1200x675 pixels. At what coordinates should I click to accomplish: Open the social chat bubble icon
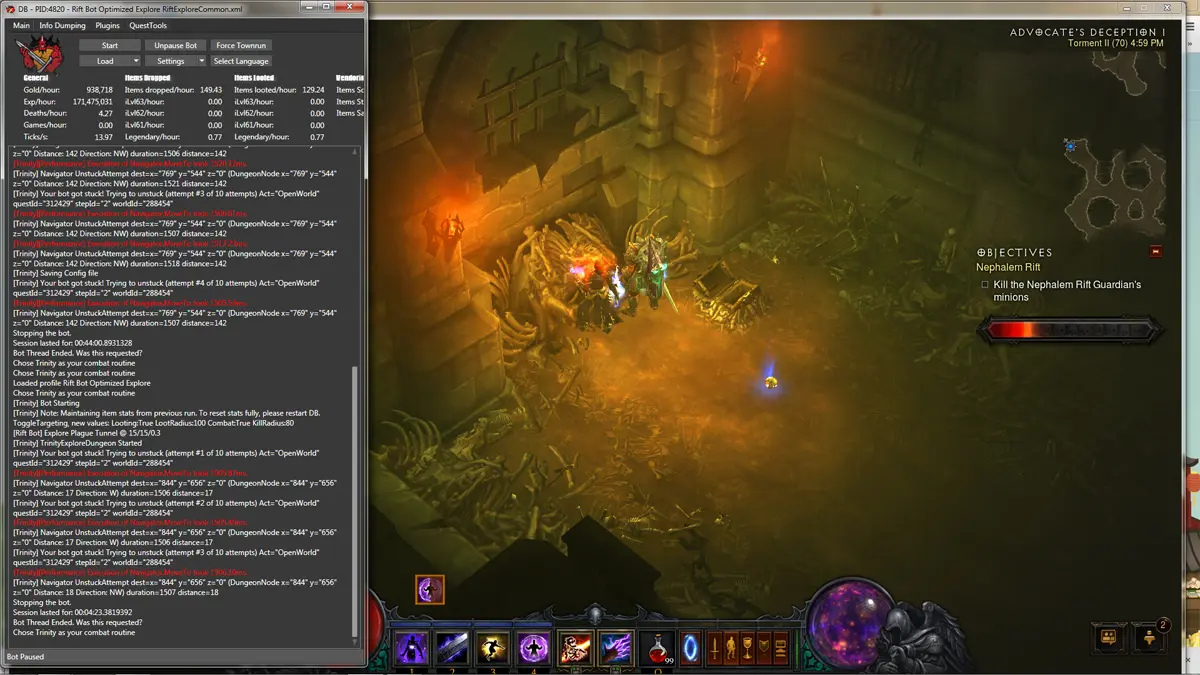pos(1109,637)
